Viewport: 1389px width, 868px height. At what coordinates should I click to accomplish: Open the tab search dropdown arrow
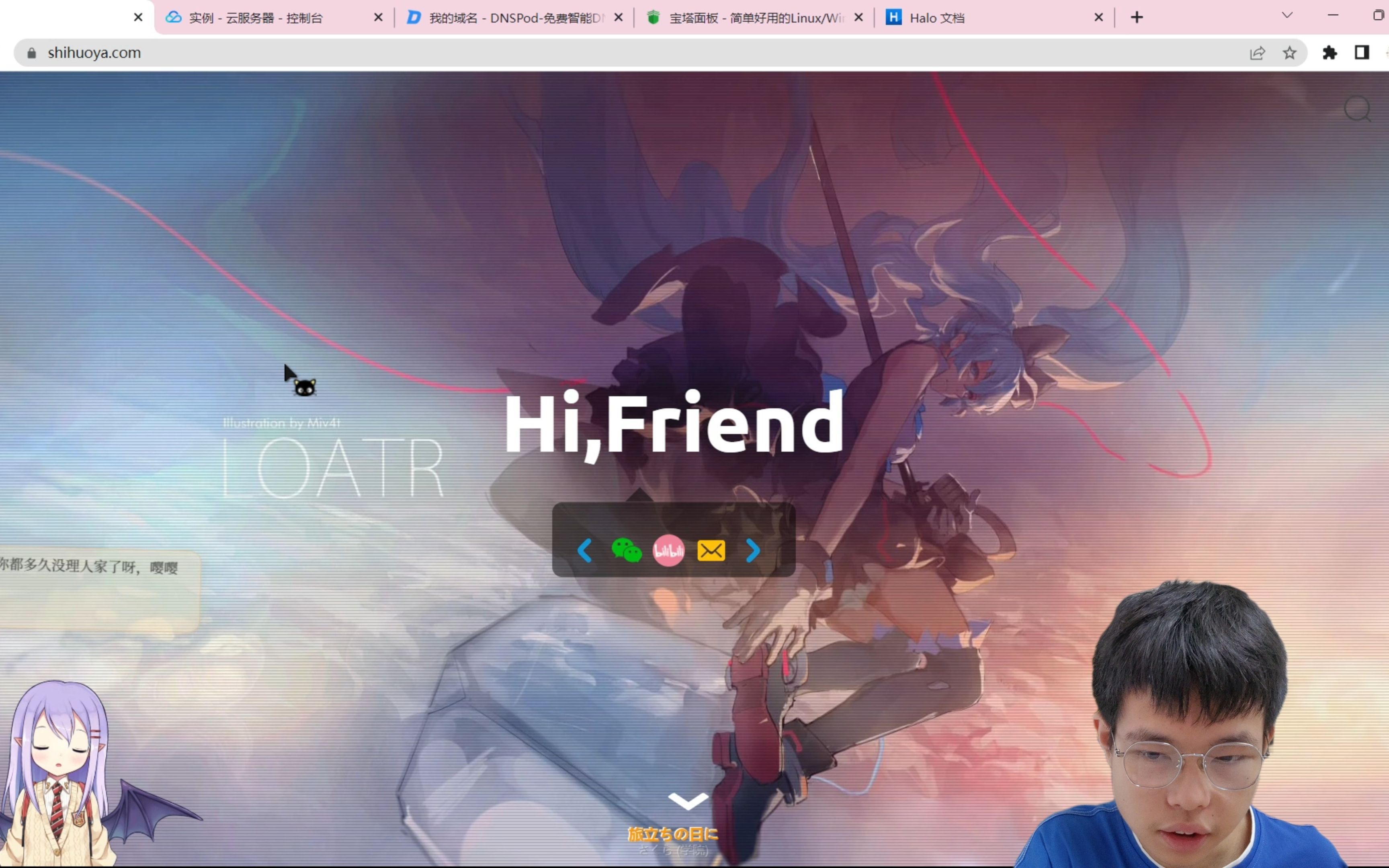(x=1287, y=16)
